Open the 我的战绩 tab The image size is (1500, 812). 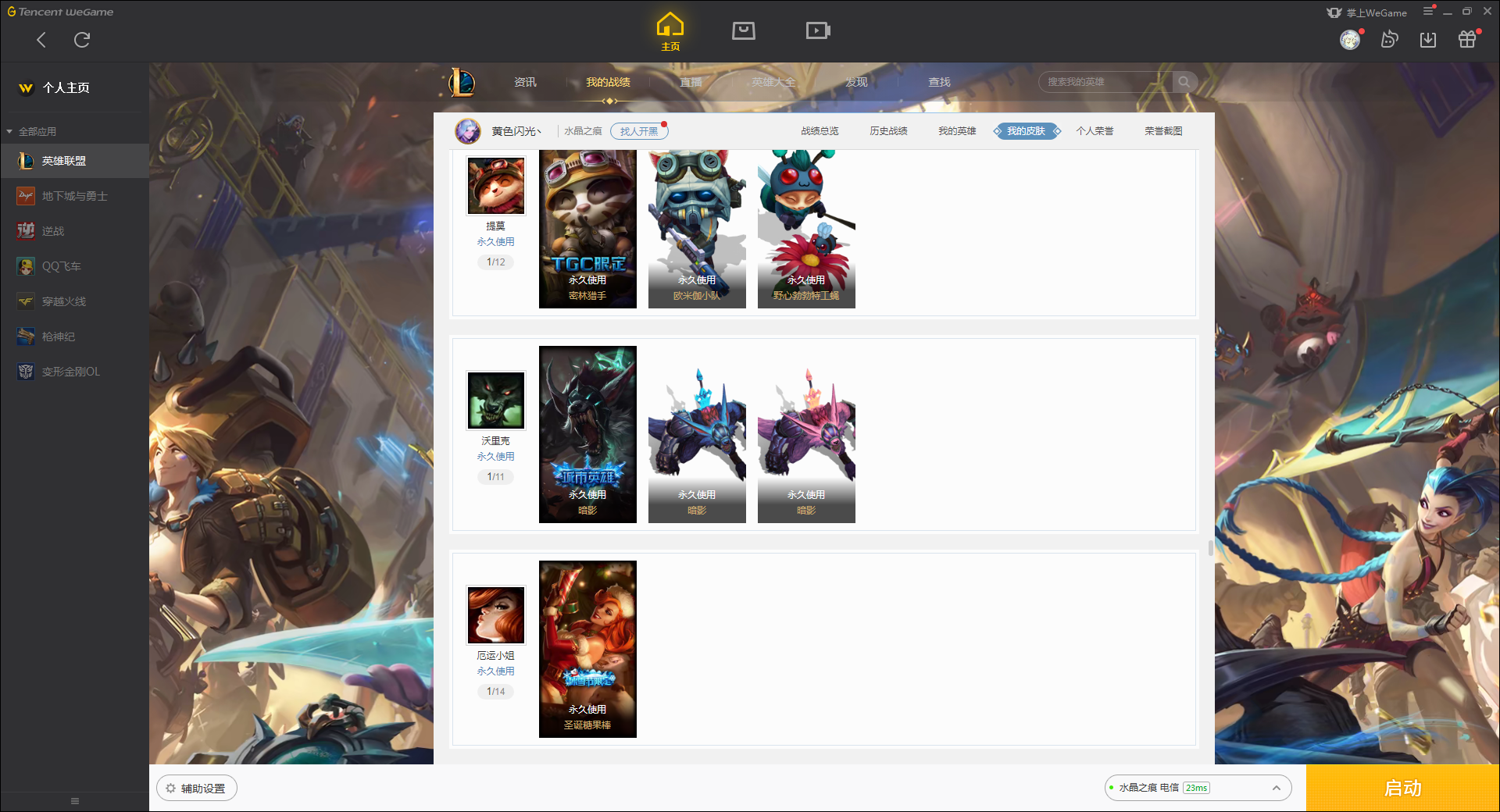click(x=608, y=82)
